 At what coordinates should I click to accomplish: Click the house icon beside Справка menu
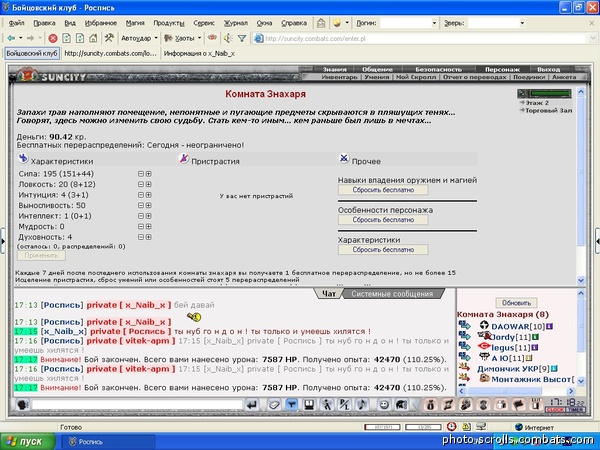click(321, 23)
